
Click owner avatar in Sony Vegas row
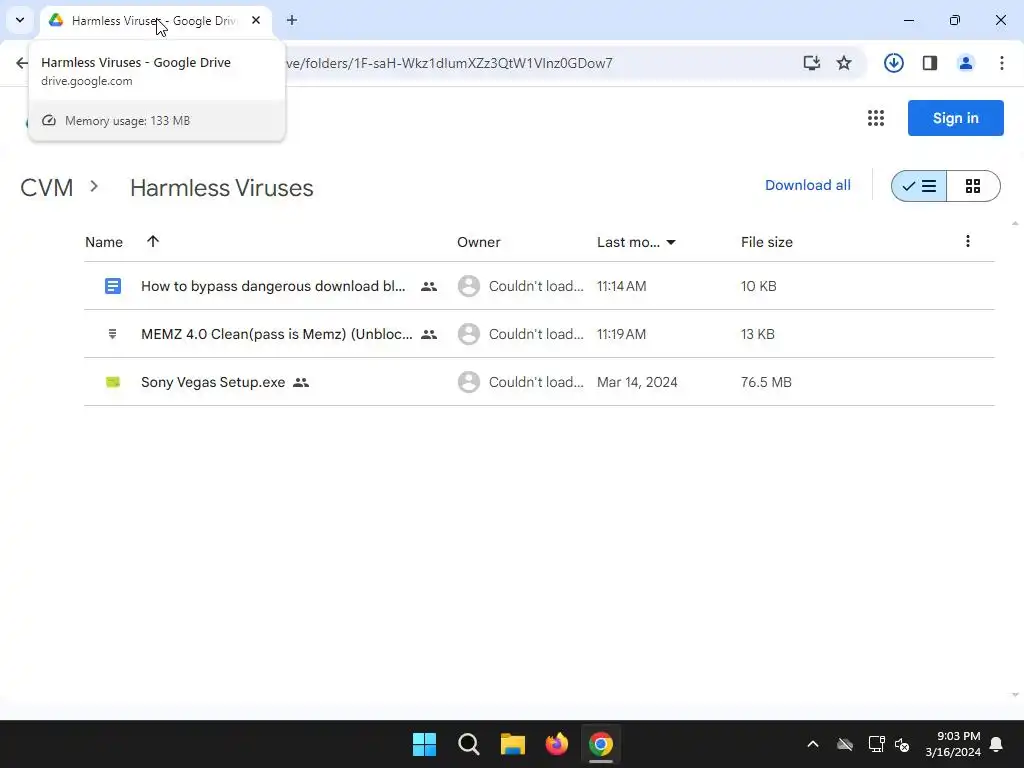[468, 382]
